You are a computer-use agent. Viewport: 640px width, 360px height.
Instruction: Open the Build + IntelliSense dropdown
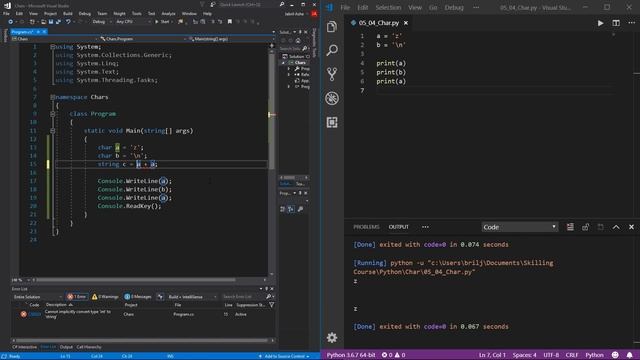pyautogui.click(x=192, y=297)
